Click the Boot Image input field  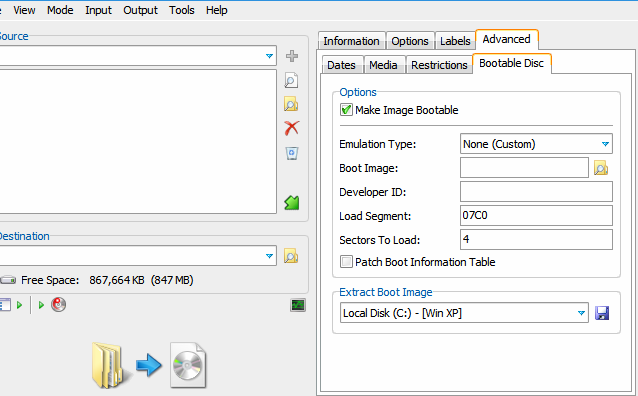[524, 168]
